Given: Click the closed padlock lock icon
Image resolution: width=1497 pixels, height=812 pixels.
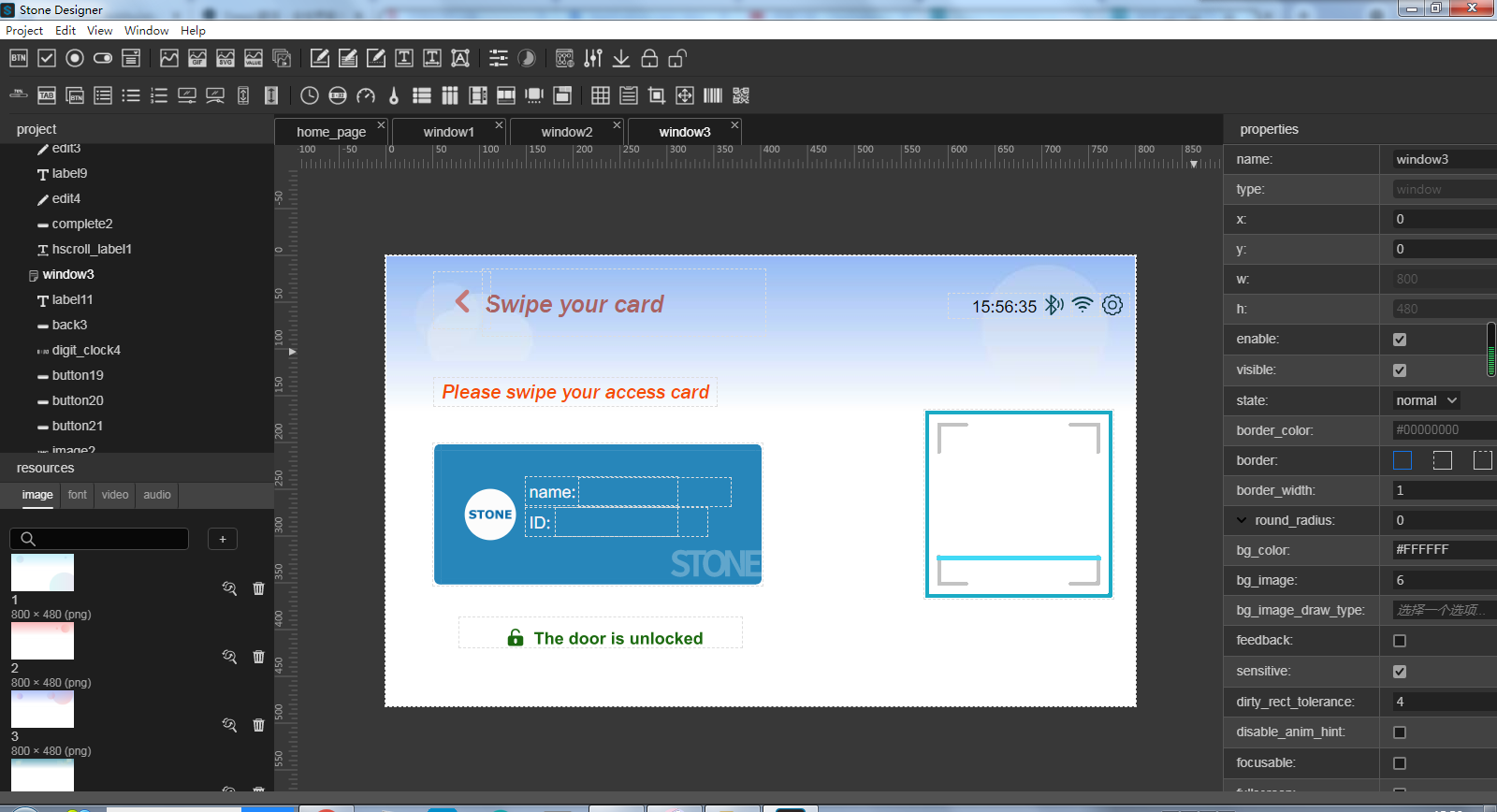Looking at the screenshot, I should (x=649, y=58).
